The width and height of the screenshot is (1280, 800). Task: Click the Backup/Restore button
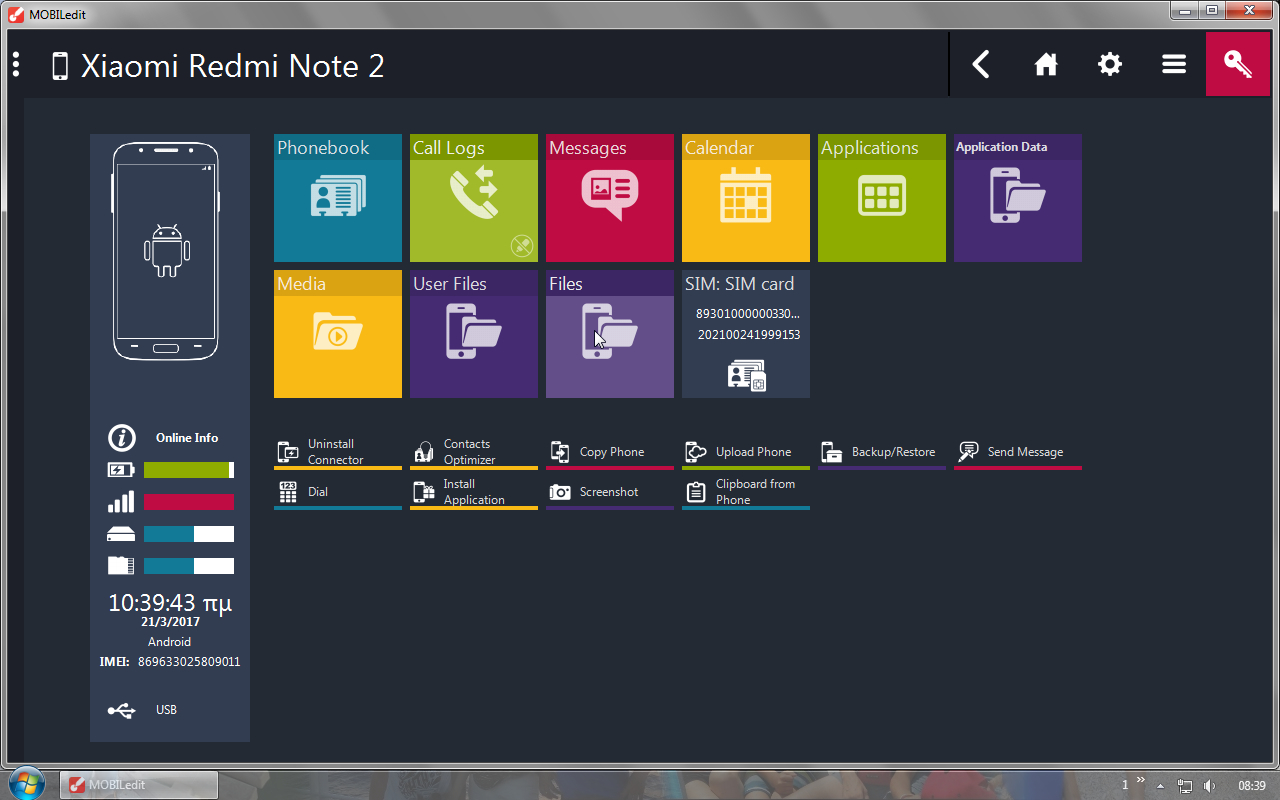tap(882, 452)
